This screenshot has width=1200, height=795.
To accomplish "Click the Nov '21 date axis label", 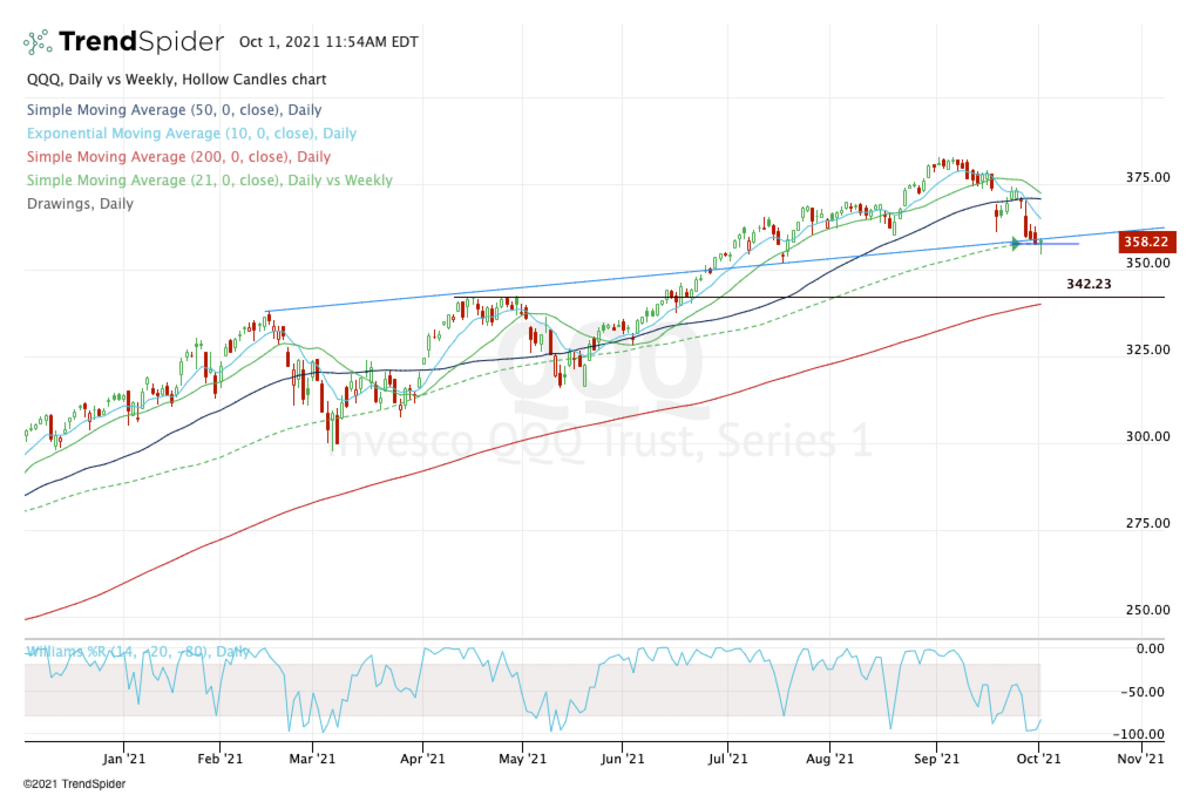I will (x=1141, y=759).
